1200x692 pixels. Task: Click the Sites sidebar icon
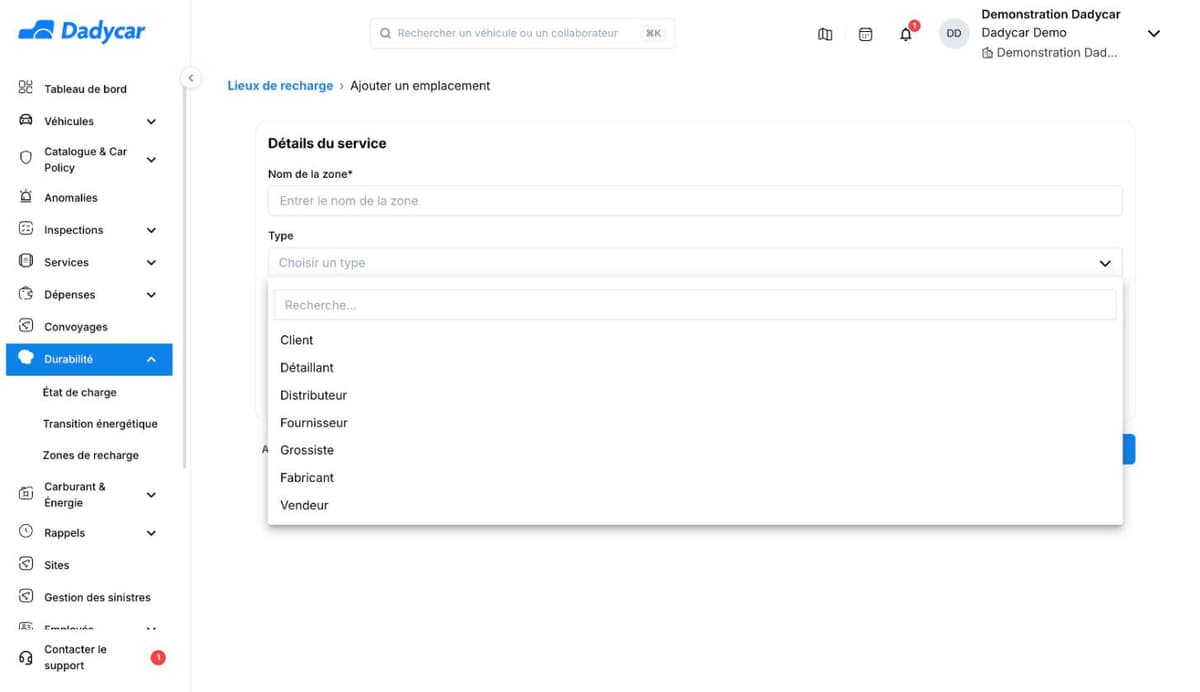(26, 564)
